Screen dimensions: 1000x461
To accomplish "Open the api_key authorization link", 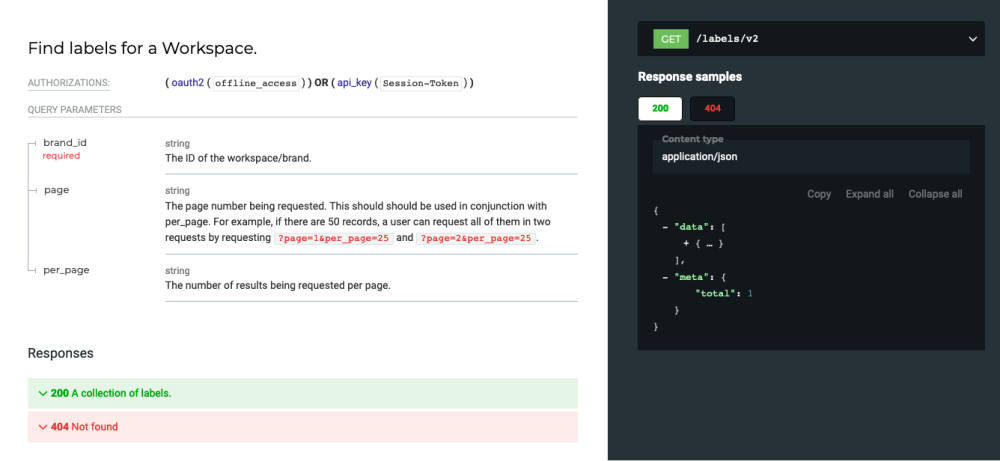I will (355, 83).
